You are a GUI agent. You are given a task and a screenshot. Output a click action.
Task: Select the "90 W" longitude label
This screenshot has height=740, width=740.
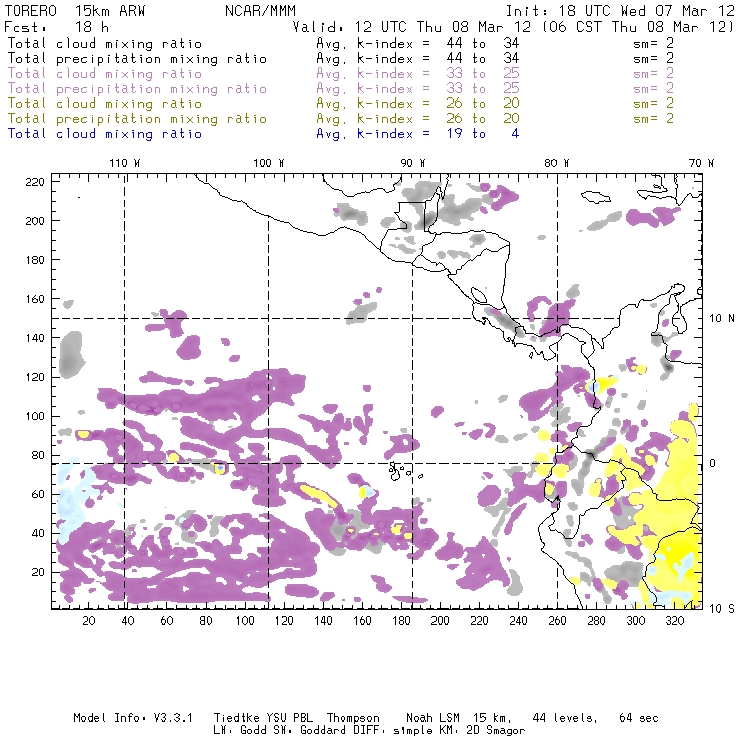coord(412,163)
